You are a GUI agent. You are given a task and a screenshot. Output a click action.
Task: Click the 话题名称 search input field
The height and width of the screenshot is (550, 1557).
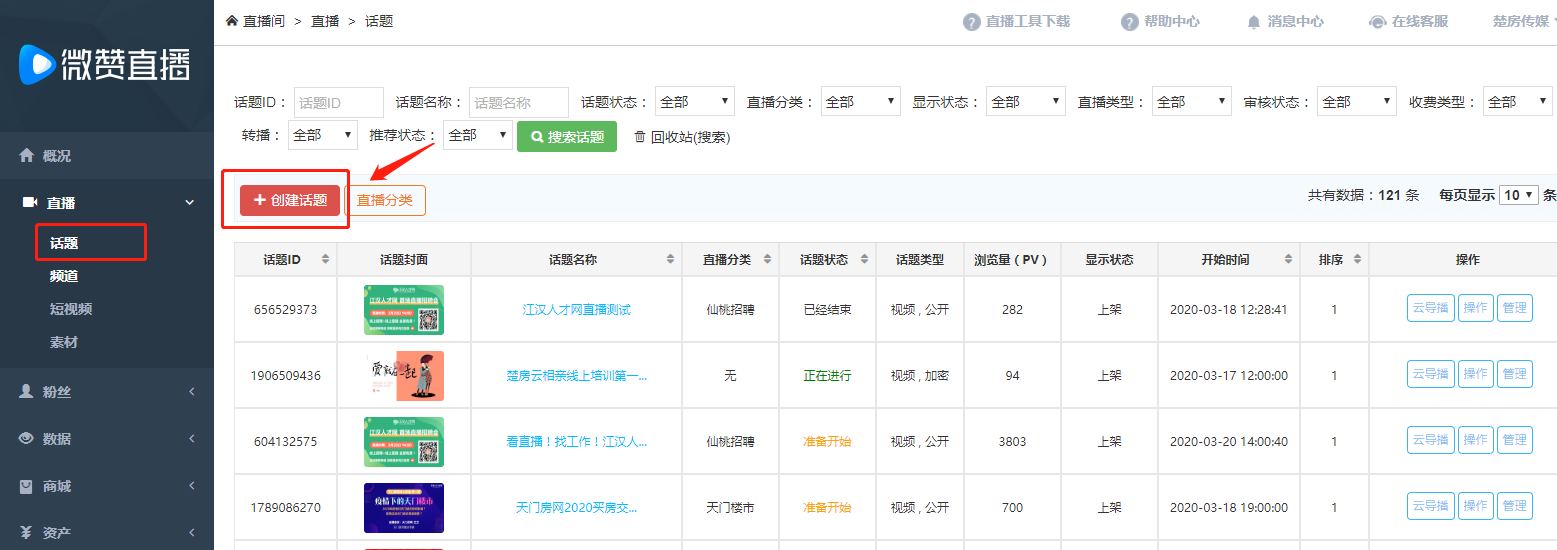518,102
